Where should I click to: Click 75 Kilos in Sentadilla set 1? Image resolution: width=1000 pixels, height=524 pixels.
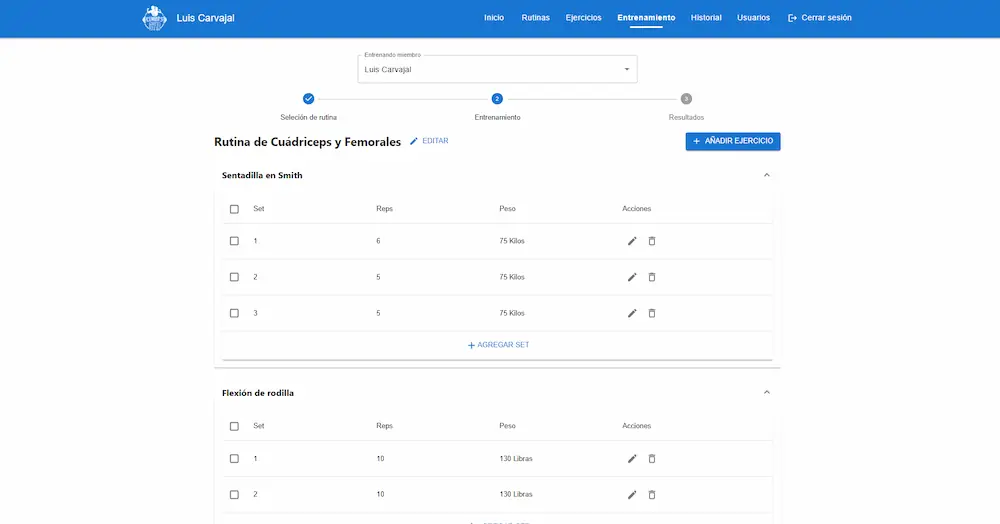(512, 241)
